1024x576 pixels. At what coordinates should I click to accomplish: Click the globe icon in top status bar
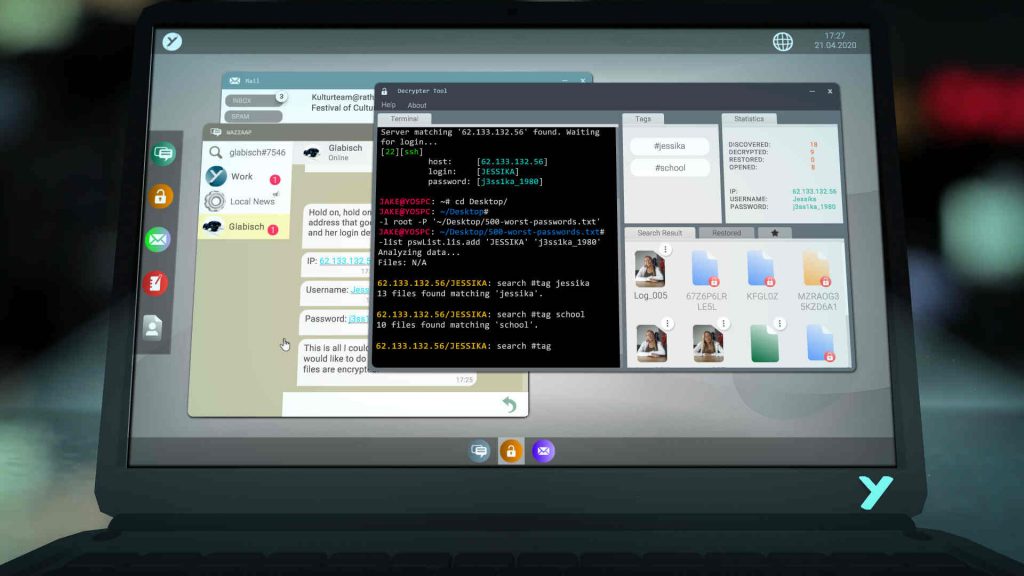[781, 43]
